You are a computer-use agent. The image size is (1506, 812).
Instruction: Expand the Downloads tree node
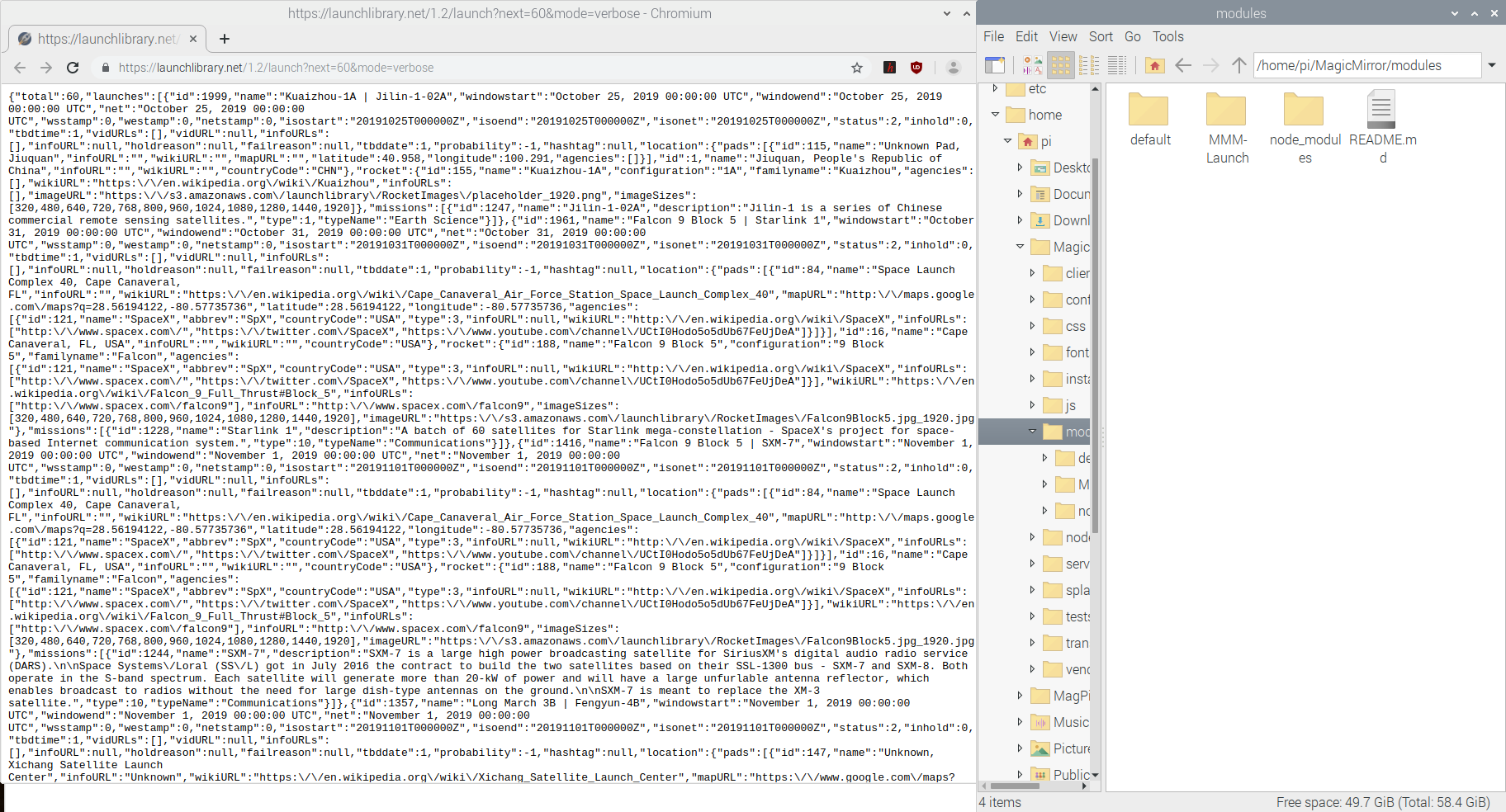1020,220
